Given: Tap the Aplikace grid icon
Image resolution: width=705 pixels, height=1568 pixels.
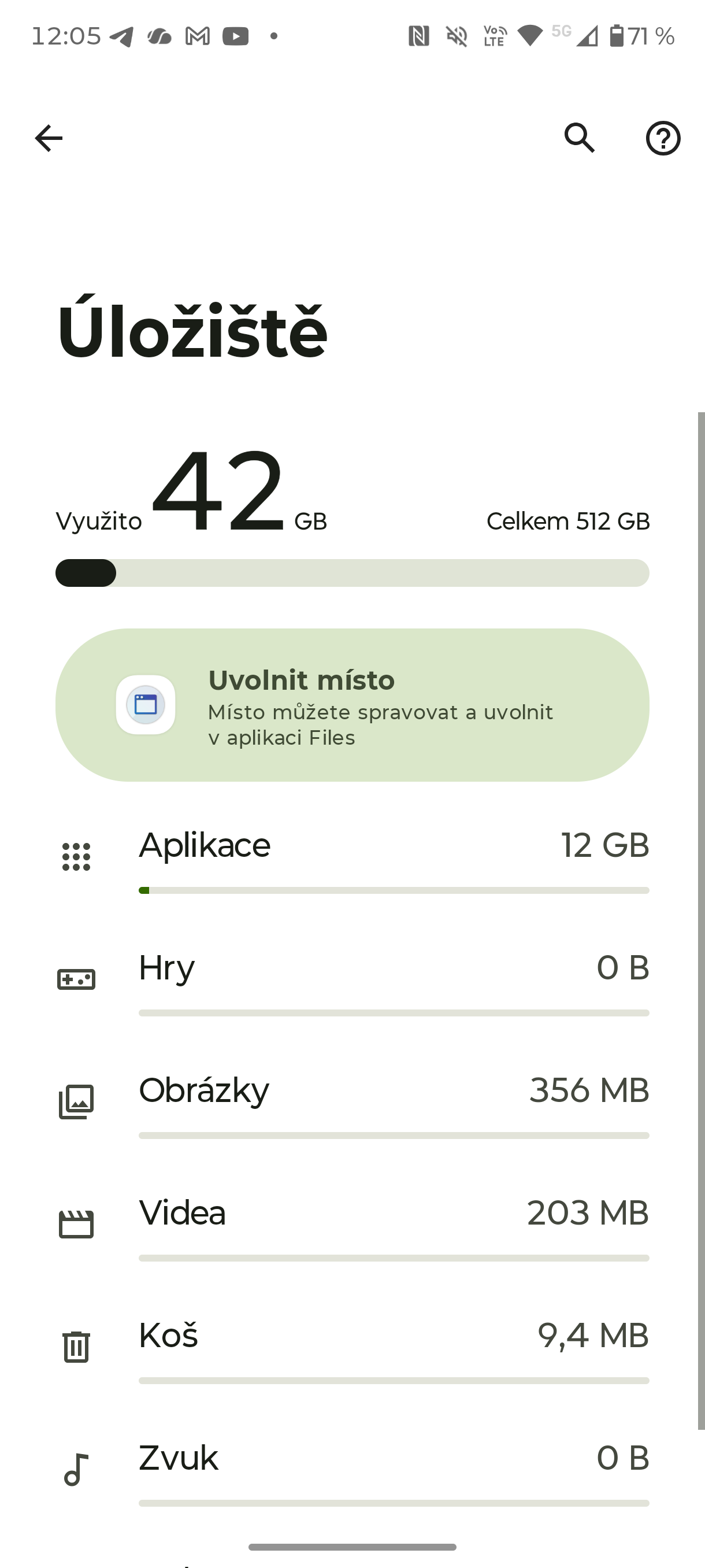Looking at the screenshot, I should 76,857.
